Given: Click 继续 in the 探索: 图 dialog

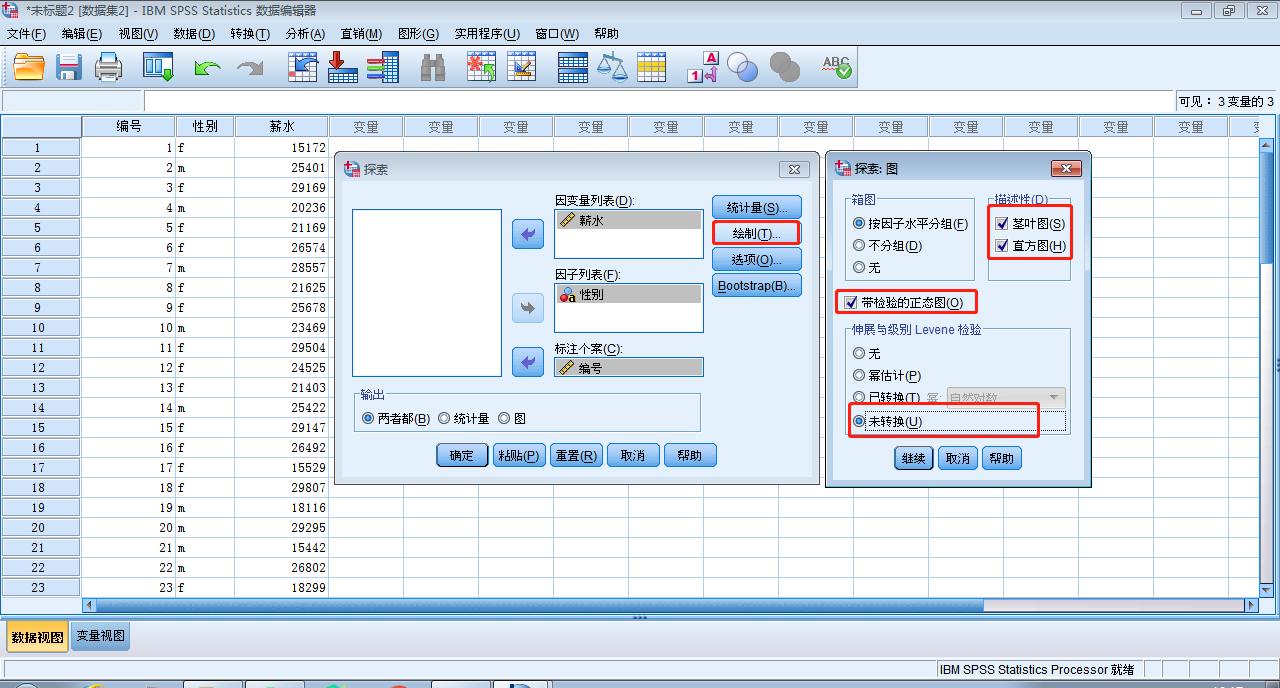Looking at the screenshot, I should pyautogui.click(x=913, y=458).
